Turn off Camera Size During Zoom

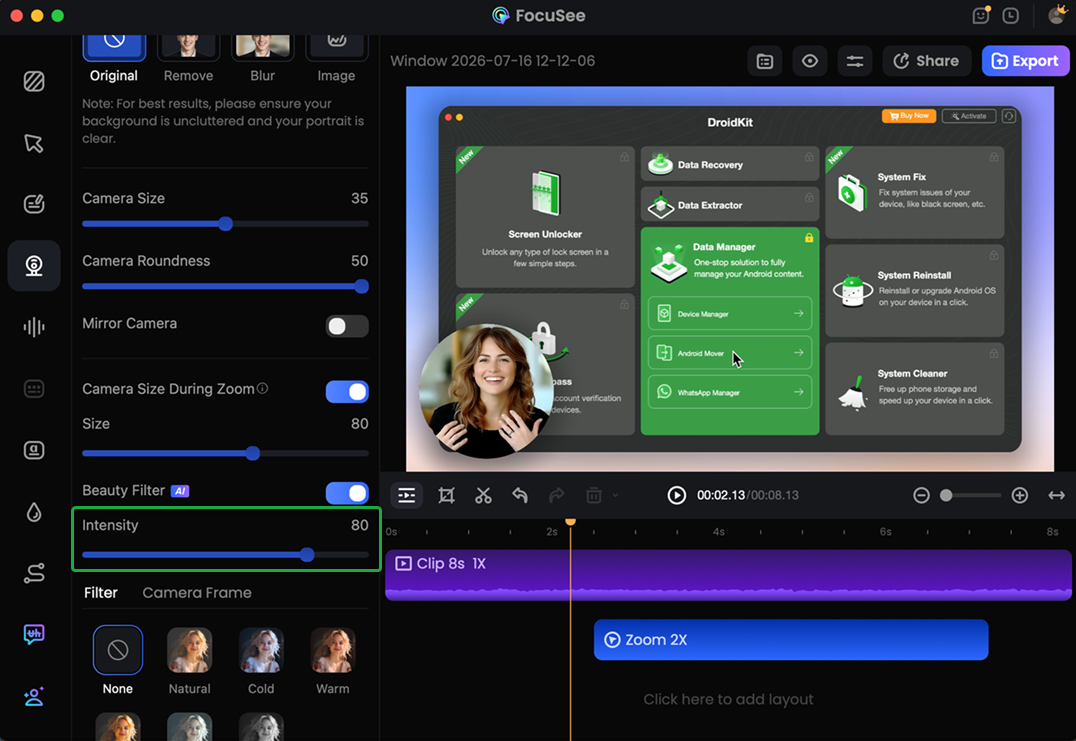(x=347, y=391)
